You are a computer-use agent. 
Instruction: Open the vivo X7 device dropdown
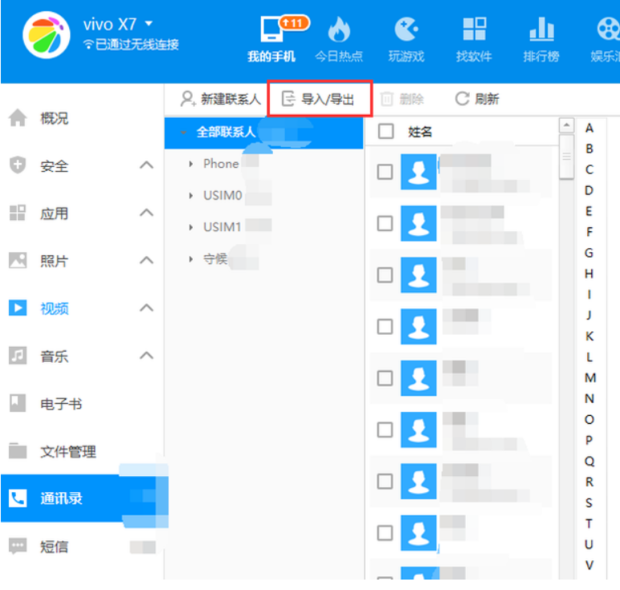coord(149,24)
